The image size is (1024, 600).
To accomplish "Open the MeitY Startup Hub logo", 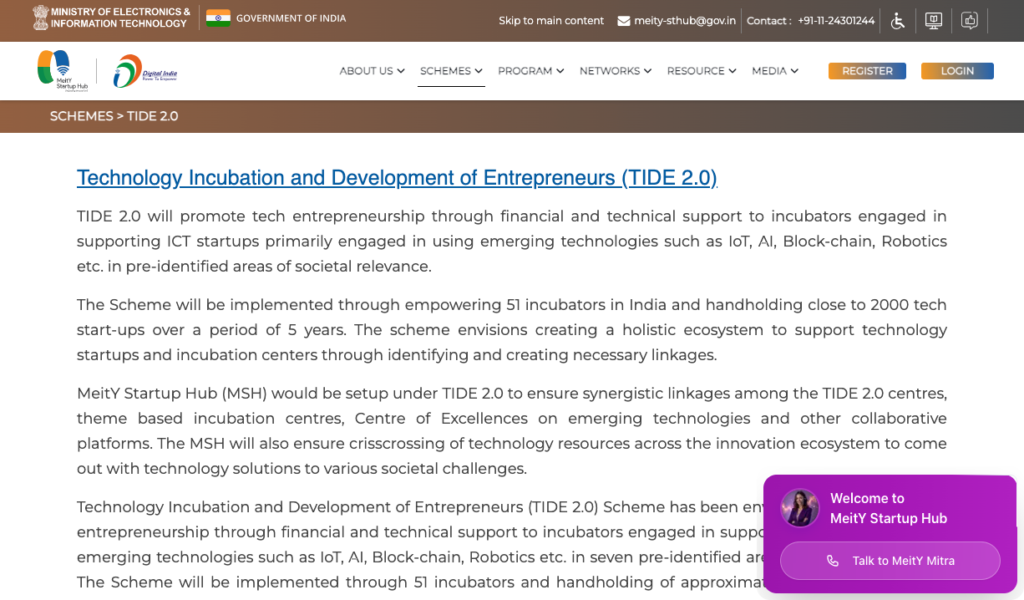I will click(x=55, y=70).
